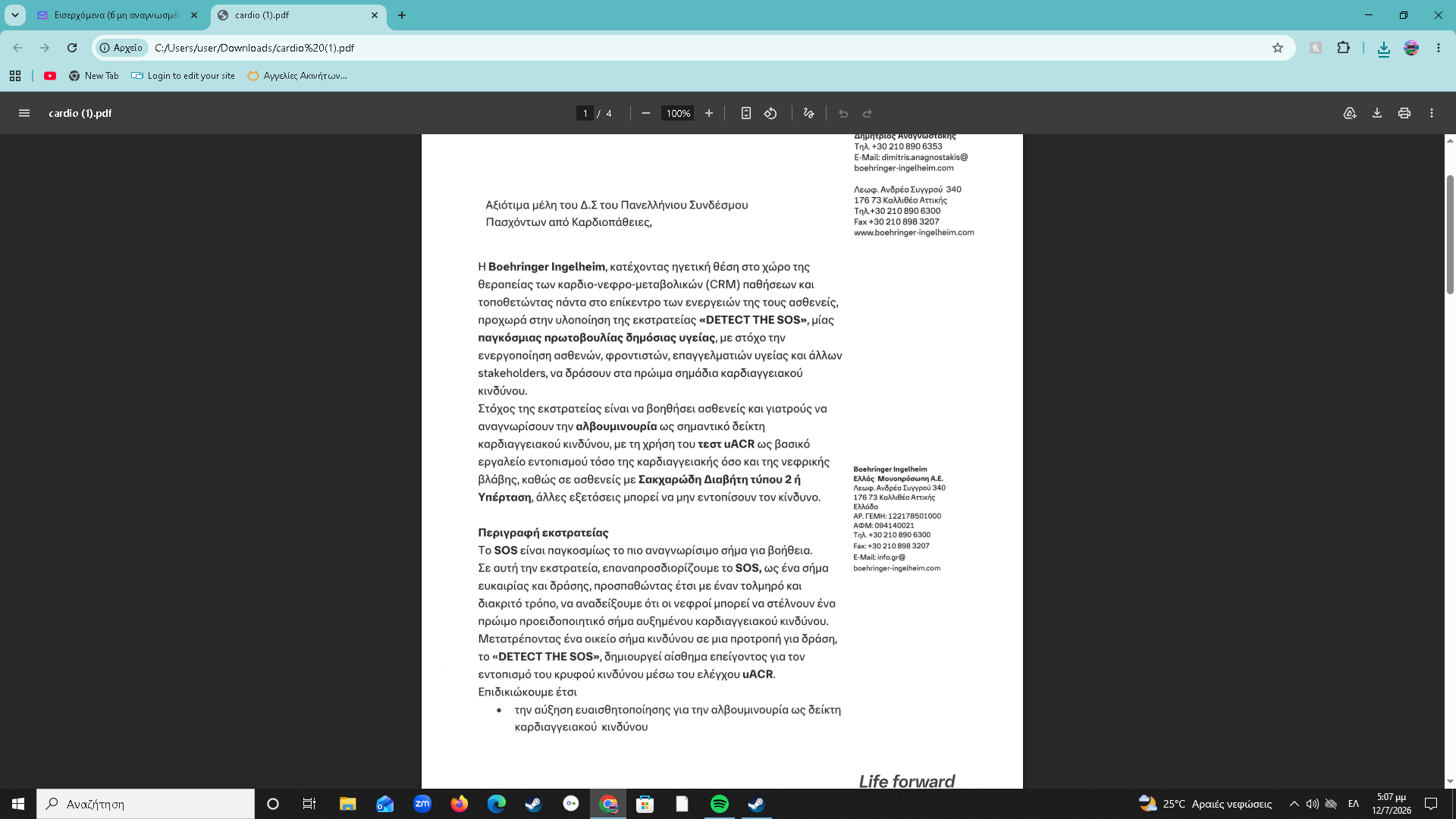Save the PDF to Google Drive
Screen dimensions: 1456x819
pyautogui.click(x=1350, y=113)
